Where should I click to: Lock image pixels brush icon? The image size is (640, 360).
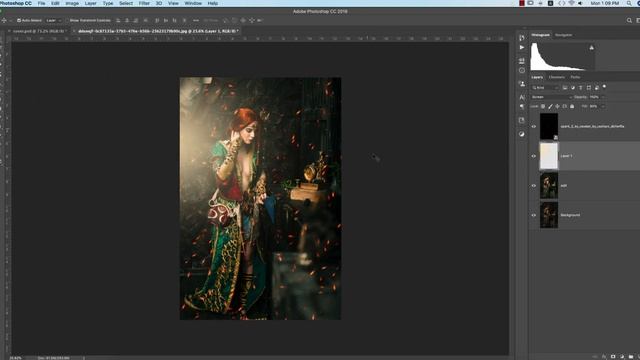(550, 106)
